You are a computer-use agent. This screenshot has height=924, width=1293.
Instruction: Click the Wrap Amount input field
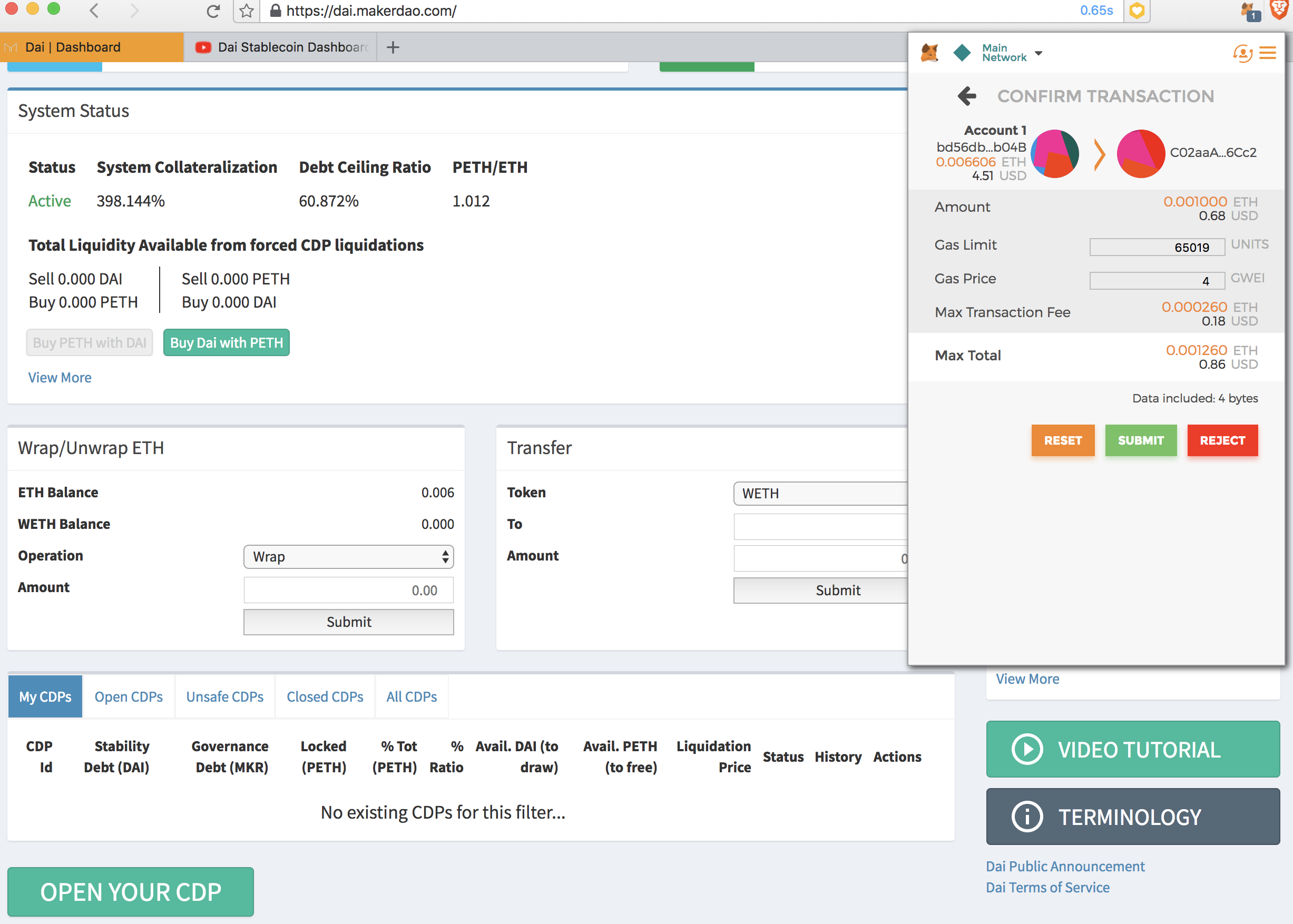[348, 590]
